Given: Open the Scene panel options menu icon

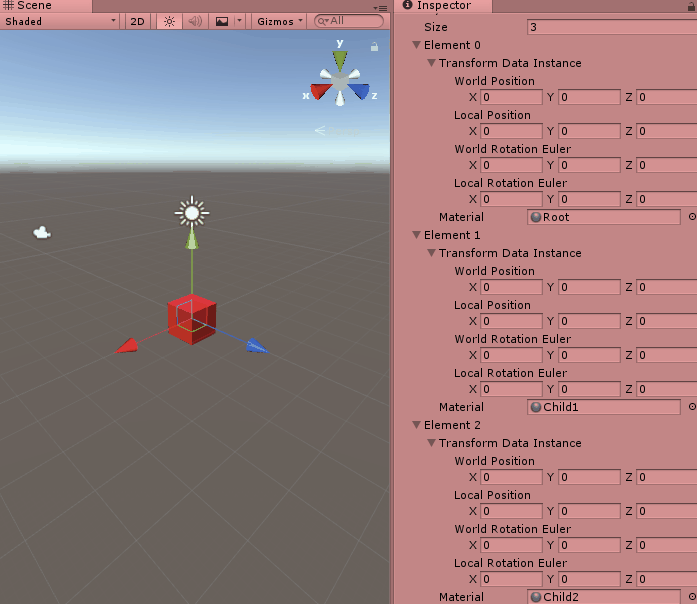Looking at the screenshot, I should [380, 8].
